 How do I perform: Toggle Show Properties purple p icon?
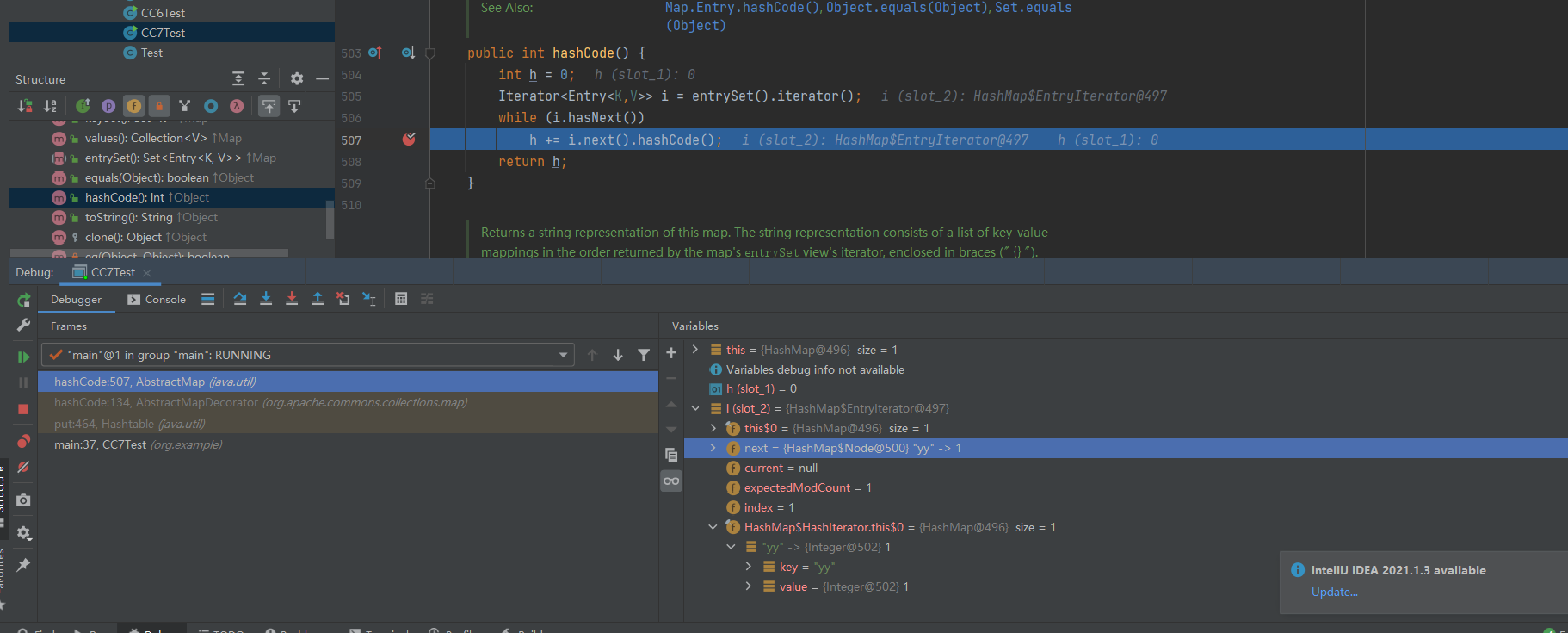[x=108, y=106]
